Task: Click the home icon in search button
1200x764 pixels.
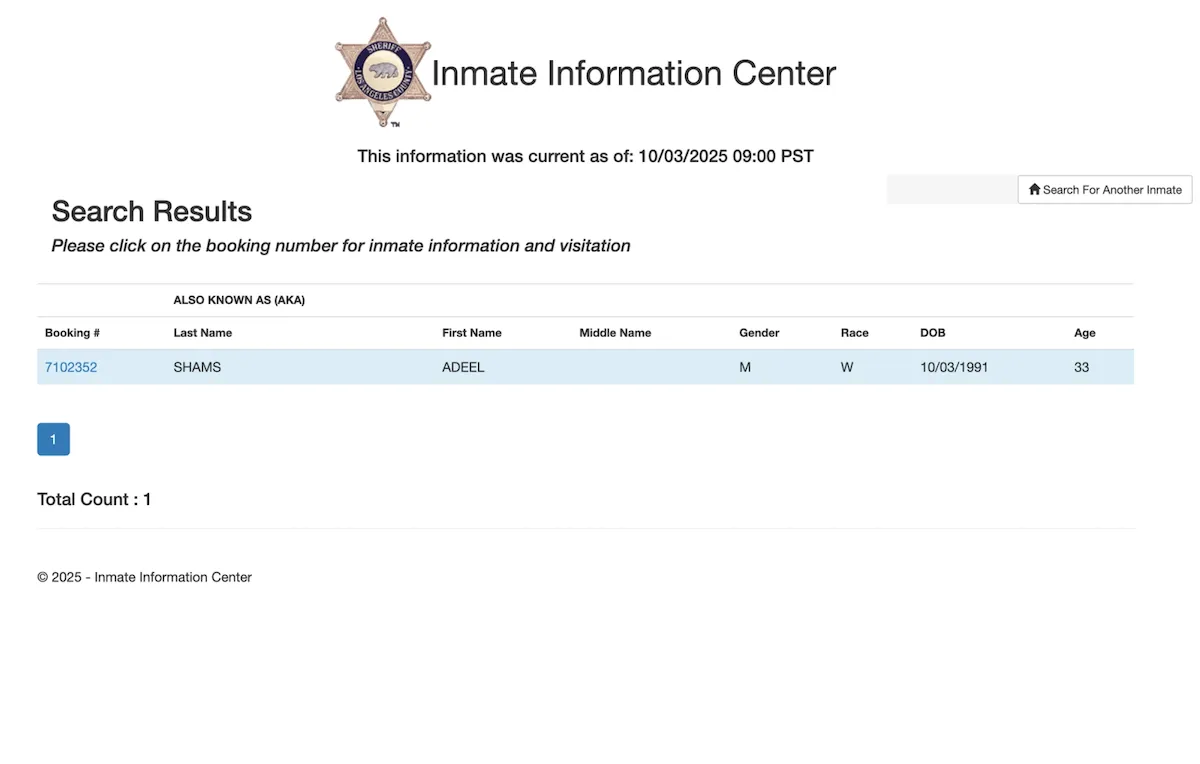Action: [x=1034, y=189]
